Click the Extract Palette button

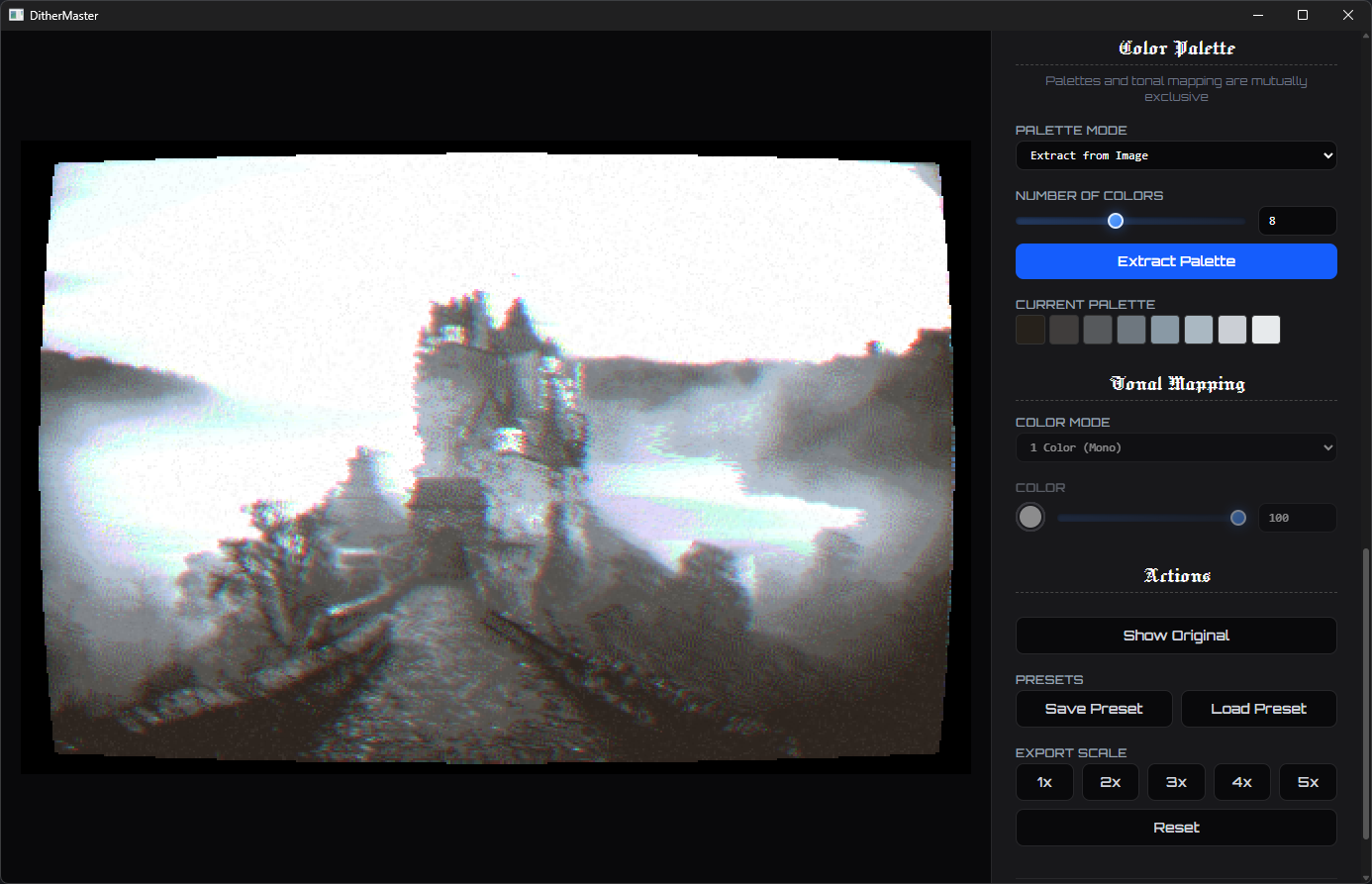point(1176,261)
